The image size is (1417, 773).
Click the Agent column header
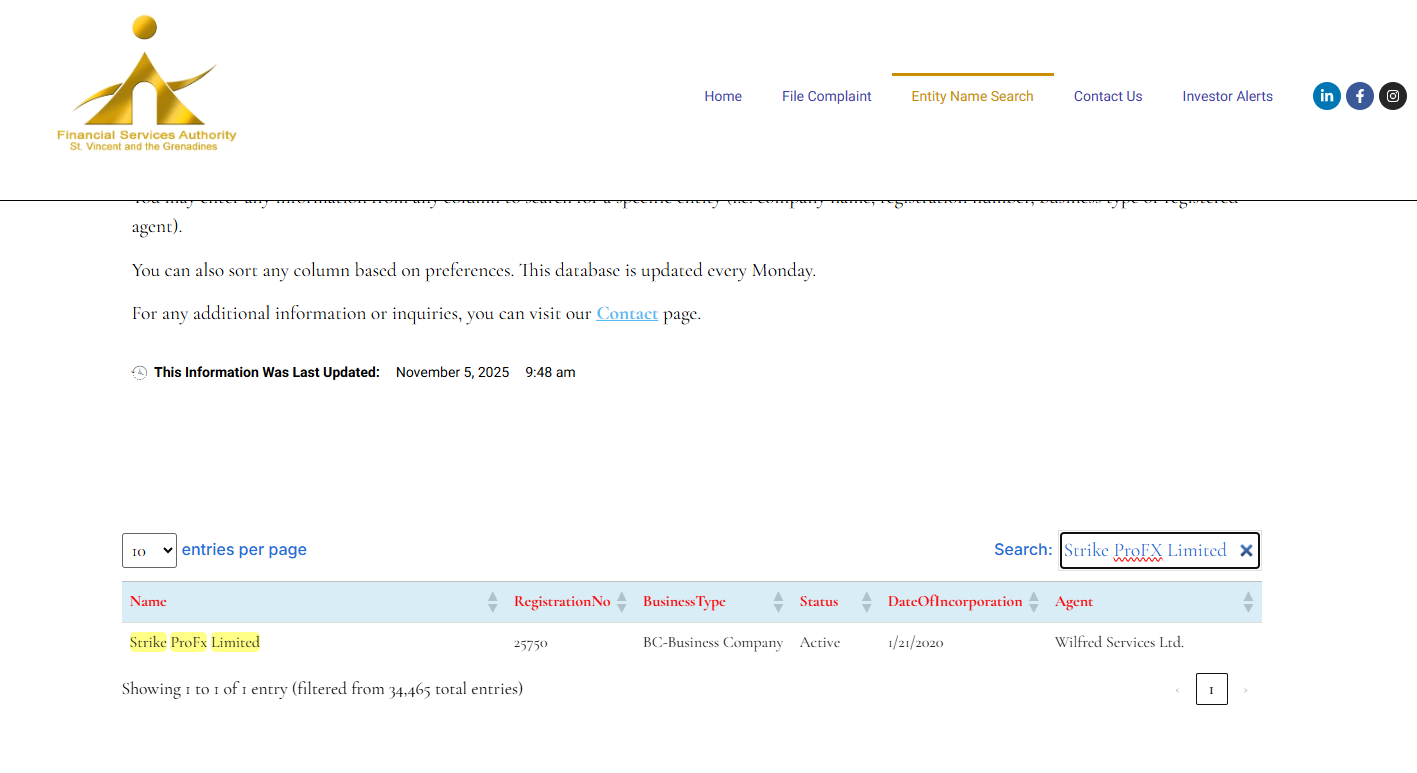[x=1154, y=602]
